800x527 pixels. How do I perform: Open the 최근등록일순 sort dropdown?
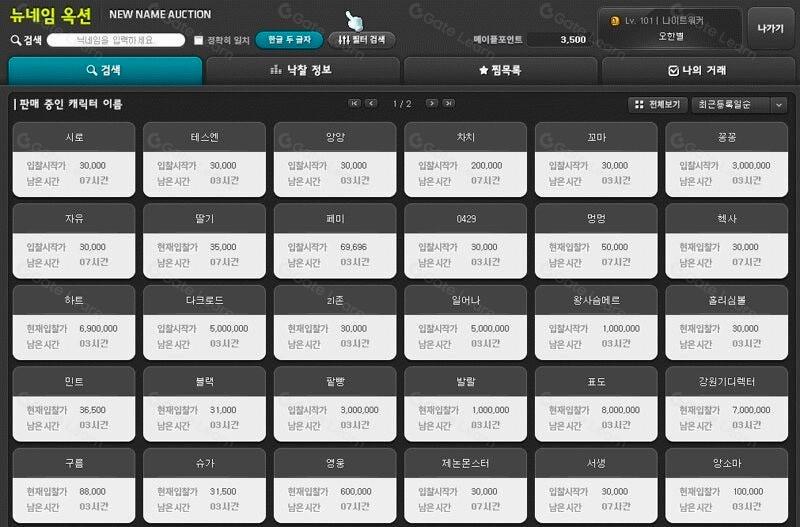(739, 105)
